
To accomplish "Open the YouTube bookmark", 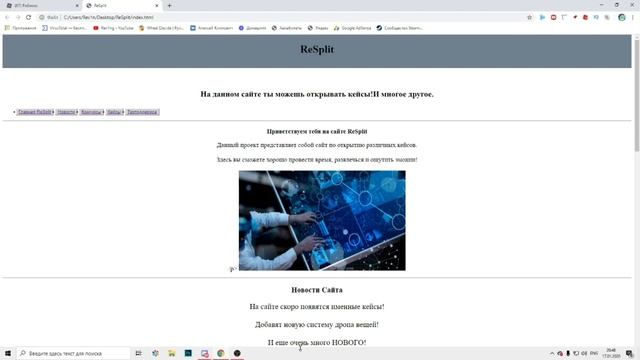I will [113, 28].
